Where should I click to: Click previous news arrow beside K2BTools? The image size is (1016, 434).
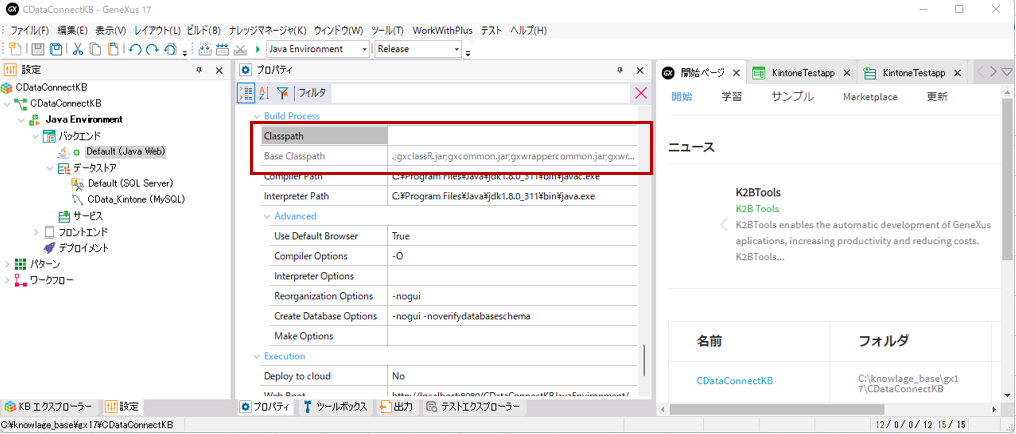(x=724, y=225)
